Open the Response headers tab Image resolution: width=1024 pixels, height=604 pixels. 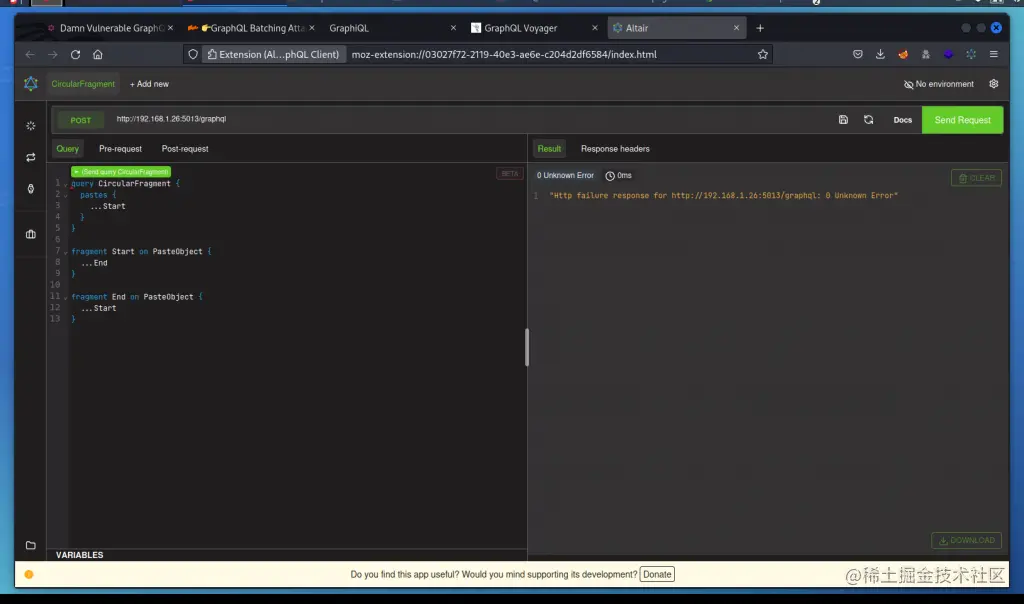pyautogui.click(x=615, y=149)
